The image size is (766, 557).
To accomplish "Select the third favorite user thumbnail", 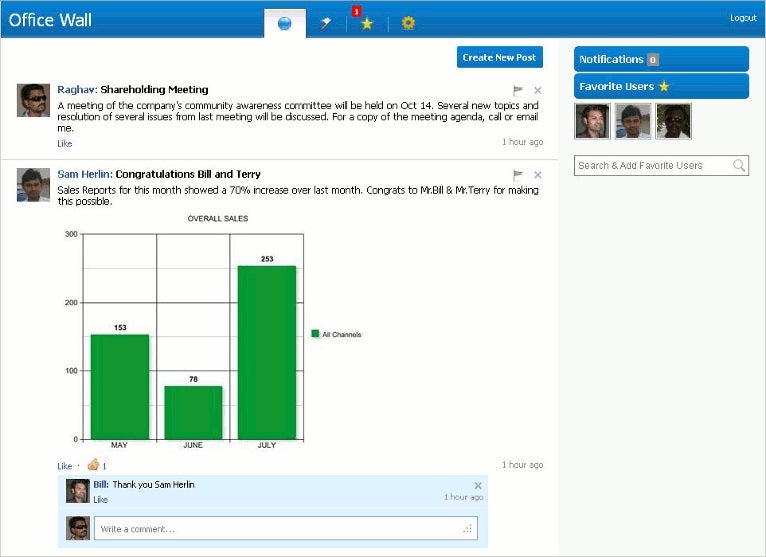I will click(673, 122).
